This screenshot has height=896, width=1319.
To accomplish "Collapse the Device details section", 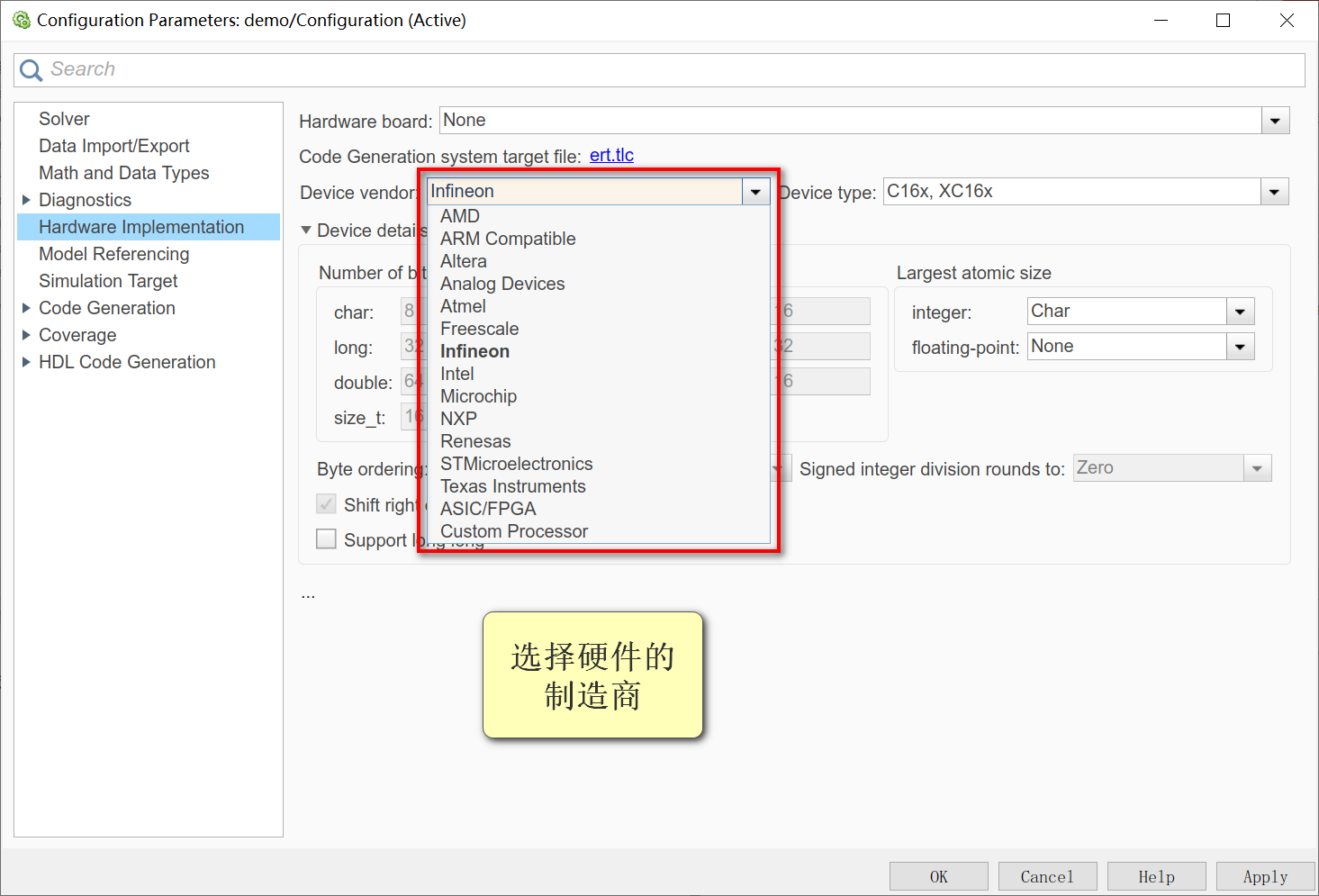I will click(x=306, y=231).
